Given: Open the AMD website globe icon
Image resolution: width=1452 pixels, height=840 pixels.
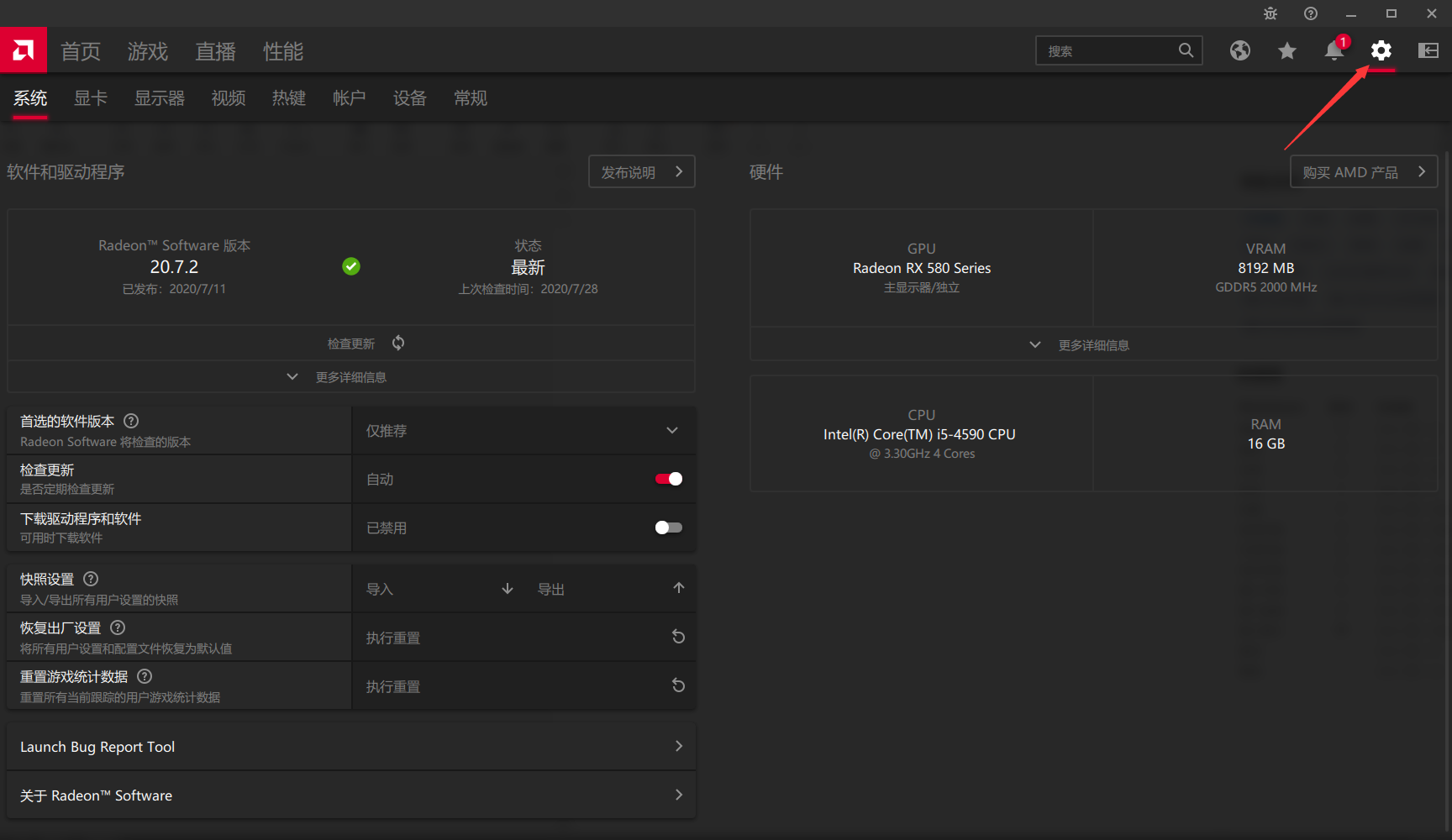Looking at the screenshot, I should click(x=1240, y=50).
